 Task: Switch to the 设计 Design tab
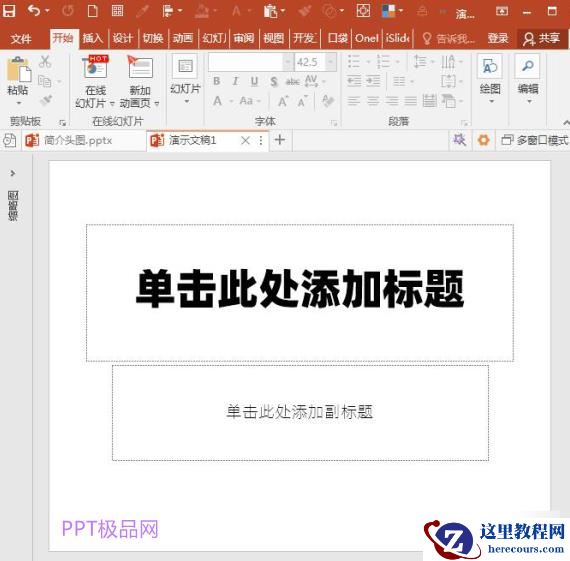click(123, 38)
